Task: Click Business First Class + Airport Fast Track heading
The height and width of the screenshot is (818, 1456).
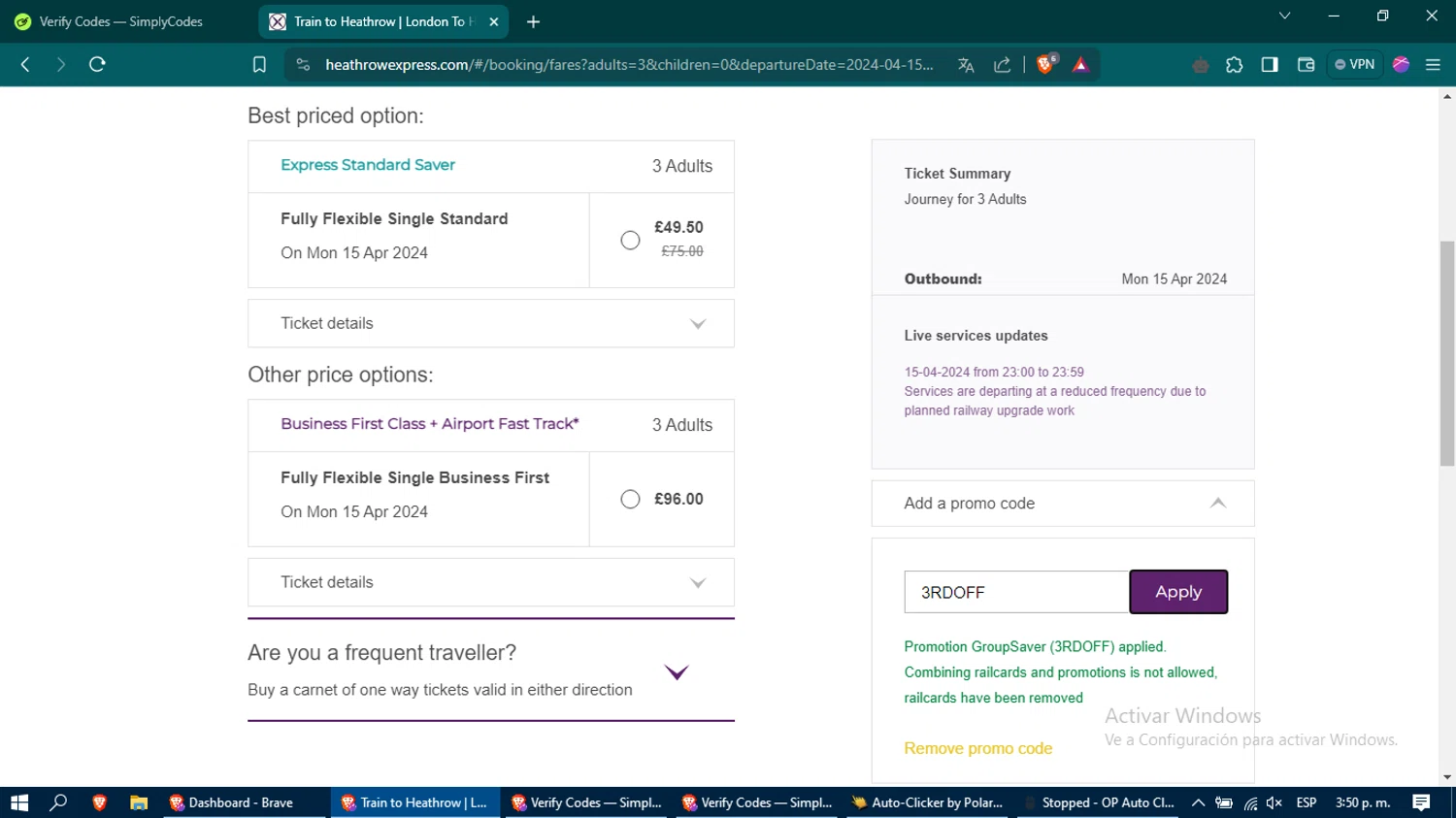Action: point(430,424)
